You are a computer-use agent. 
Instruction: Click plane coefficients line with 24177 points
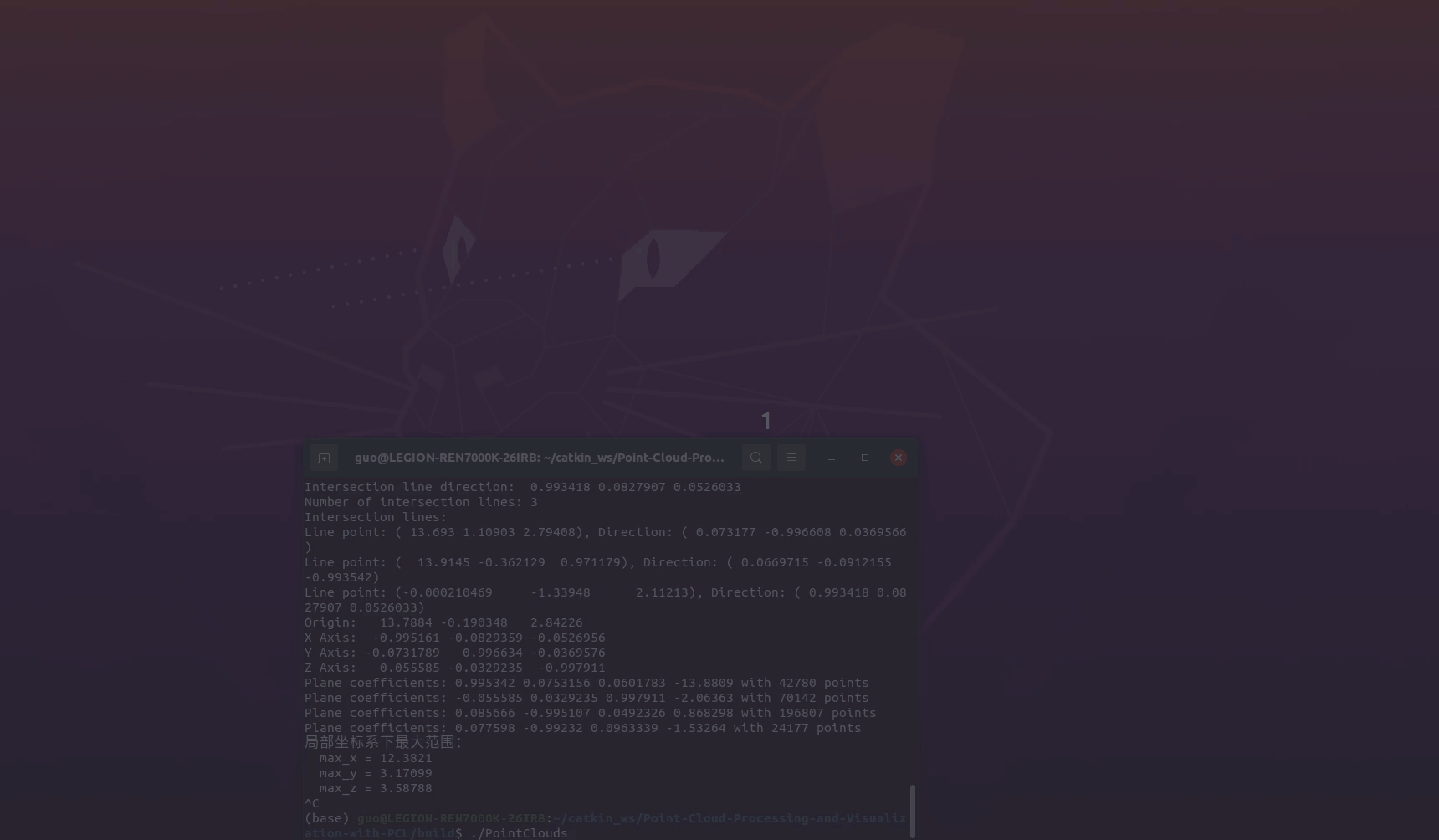tap(582, 728)
